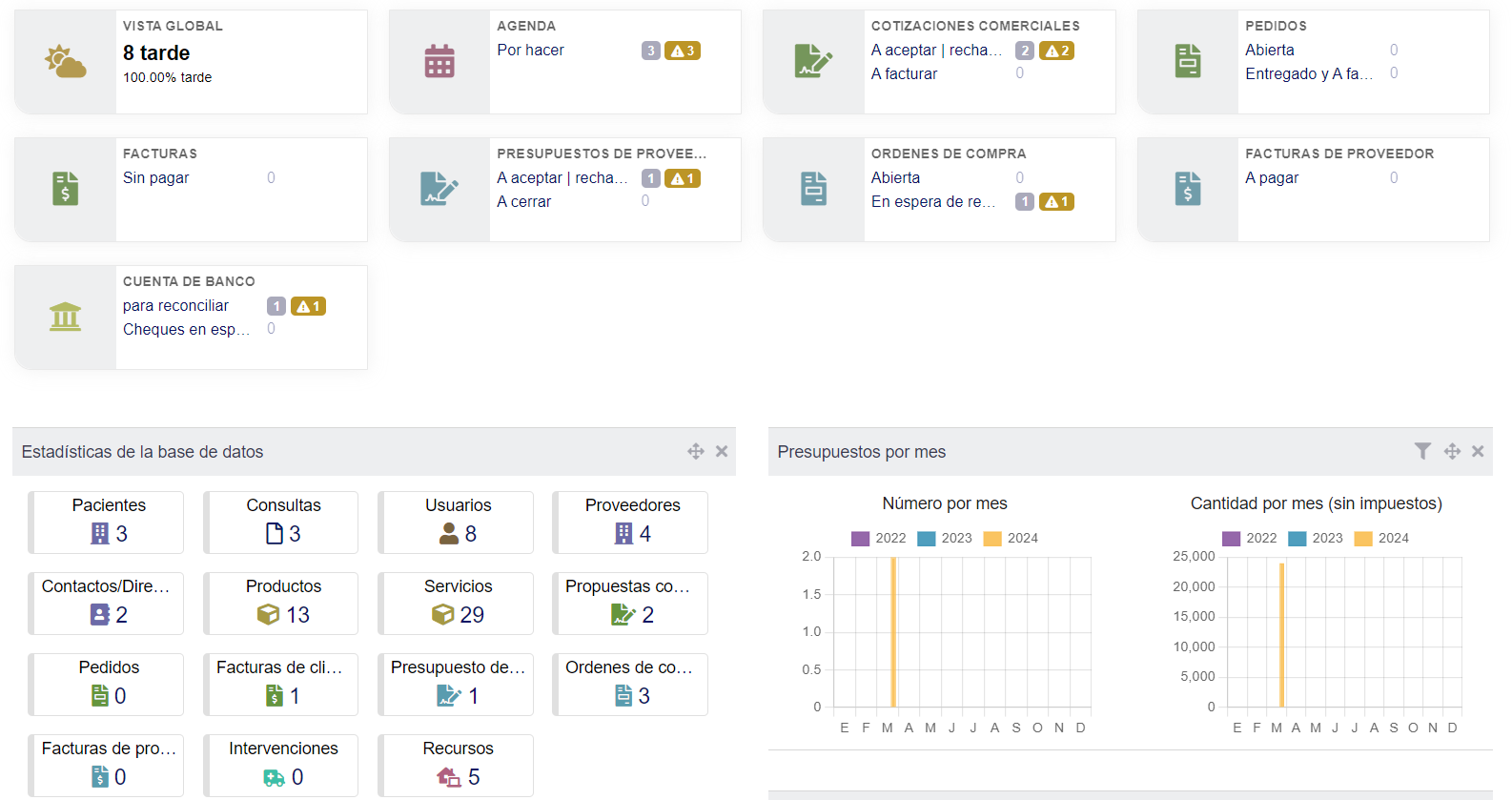Toggle the 2022 legend in Número por mes
Image resolution: width=1512 pixels, height=800 pixels.
coord(879,539)
